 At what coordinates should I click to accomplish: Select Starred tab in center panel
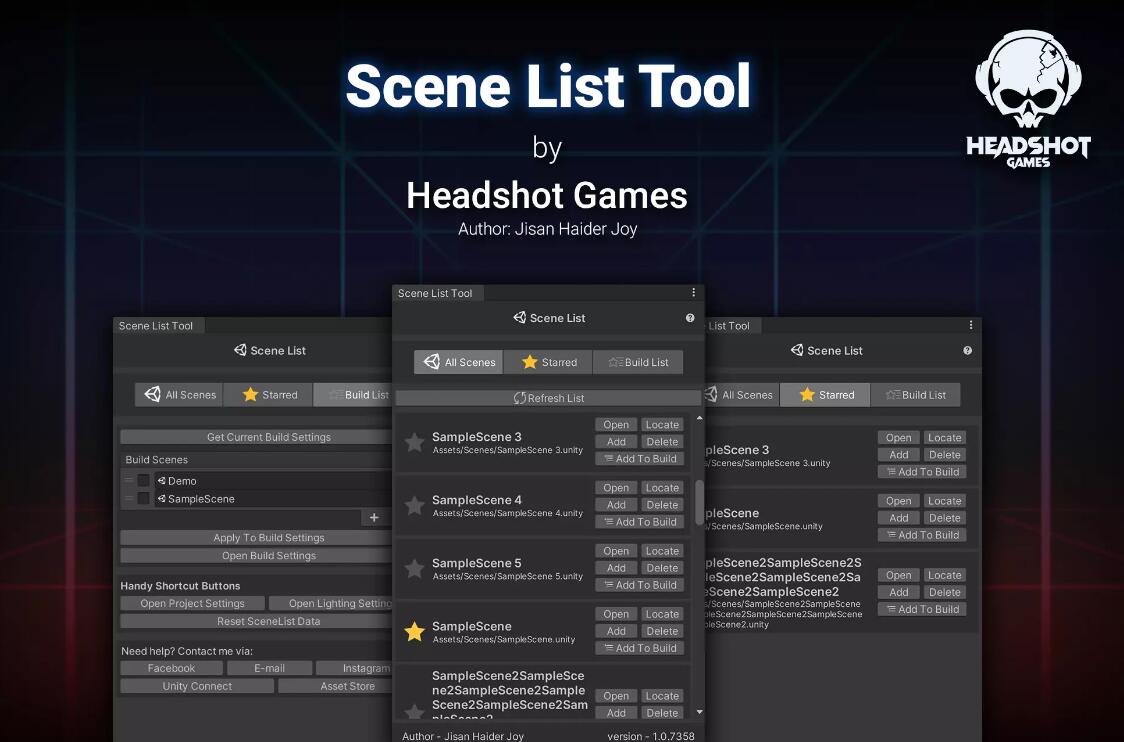[x=548, y=362]
